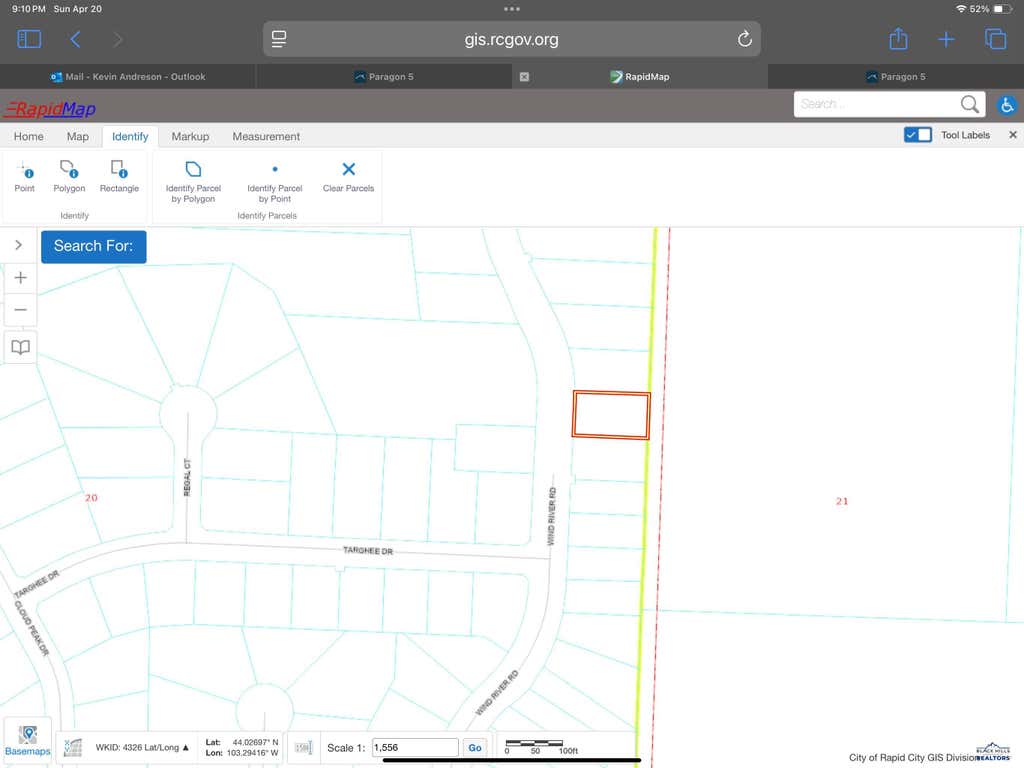Screen dimensions: 1024x768
Task: Open the accessibility options icon
Action: 1006,104
